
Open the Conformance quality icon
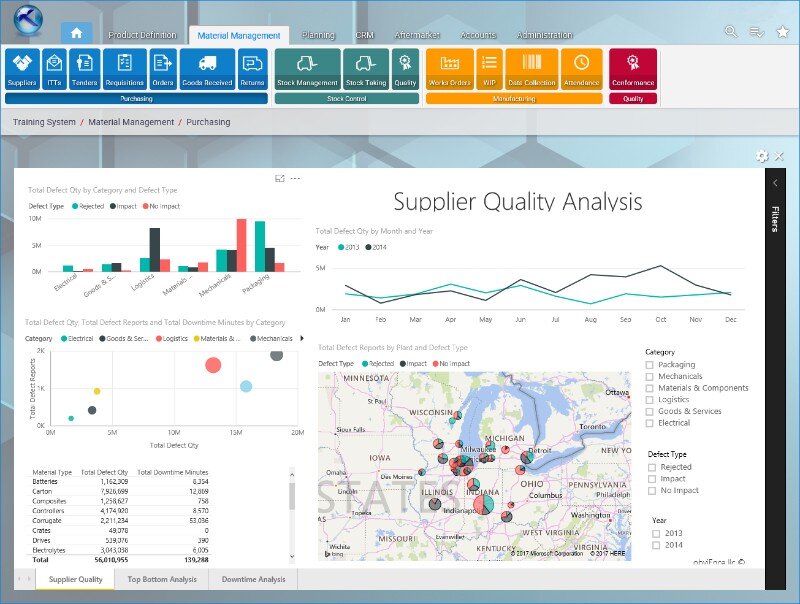pos(633,69)
